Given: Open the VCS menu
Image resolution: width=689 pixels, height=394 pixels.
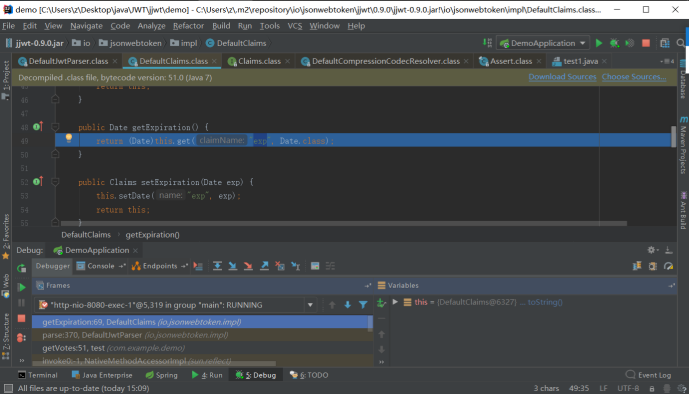Looking at the screenshot, I should coord(294,26).
